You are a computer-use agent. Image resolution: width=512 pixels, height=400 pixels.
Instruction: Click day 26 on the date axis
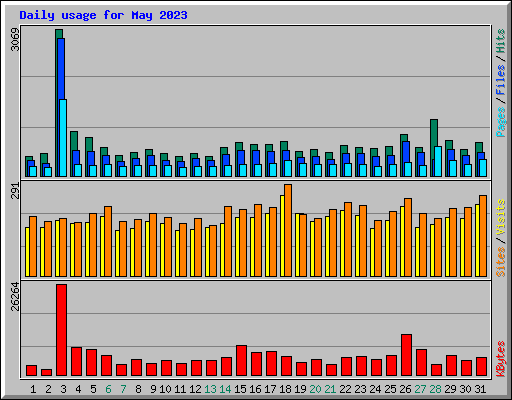tap(405, 389)
